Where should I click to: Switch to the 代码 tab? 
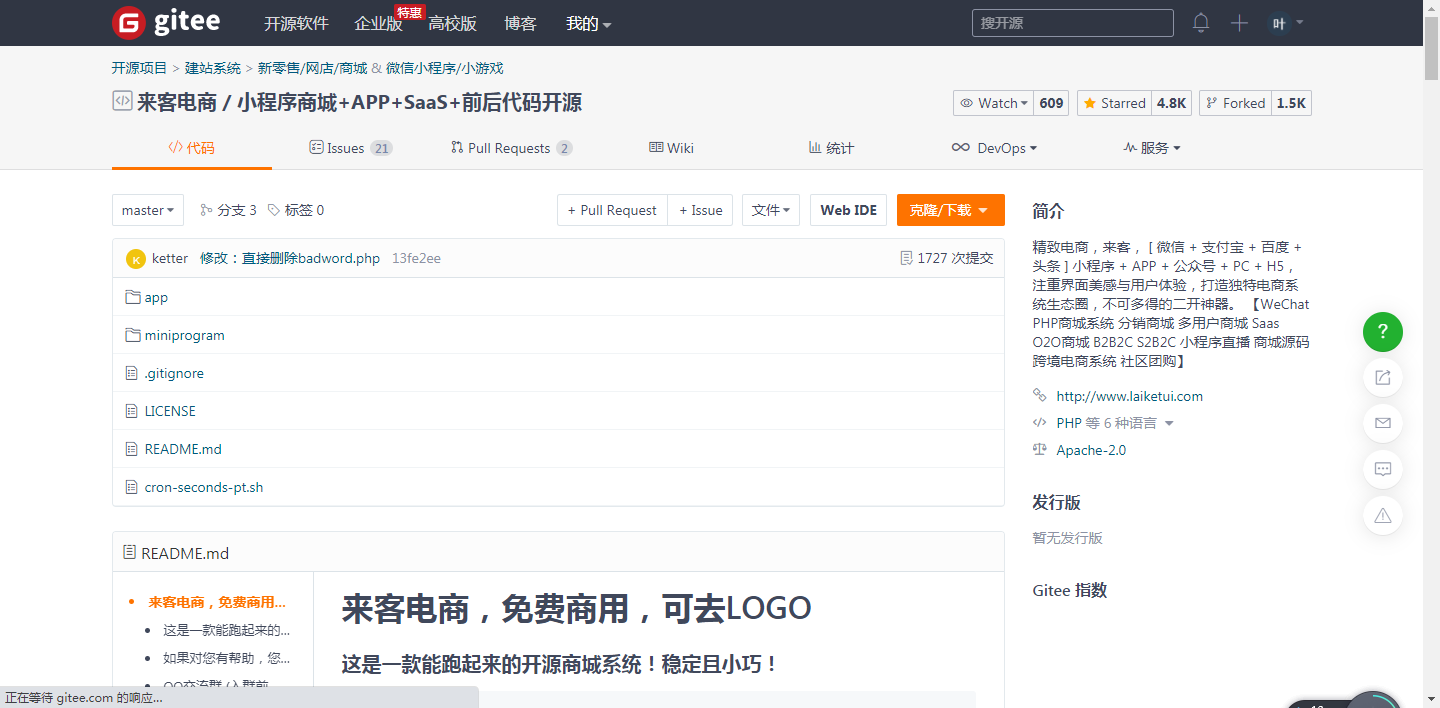click(192, 148)
